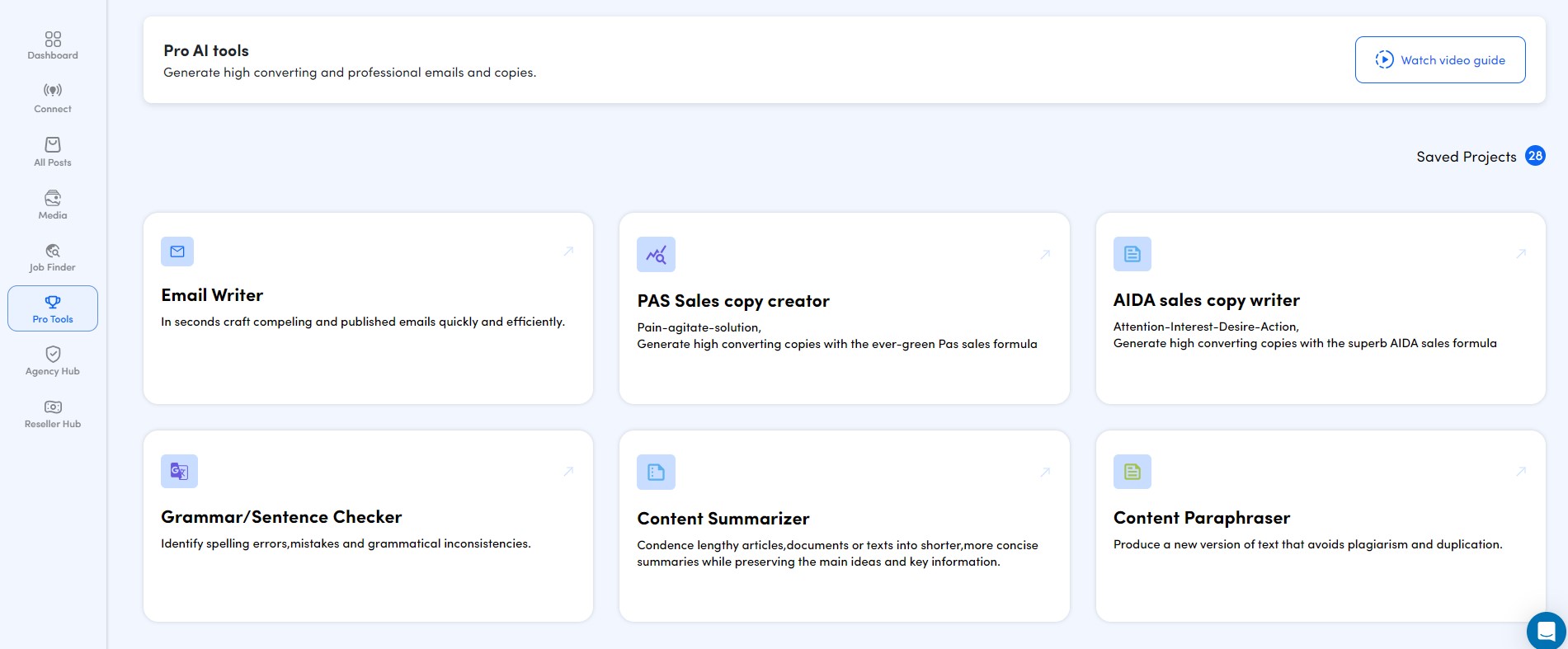The height and width of the screenshot is (649, 1568).
Task: Open the chat support bubble
Action: 1546,632
